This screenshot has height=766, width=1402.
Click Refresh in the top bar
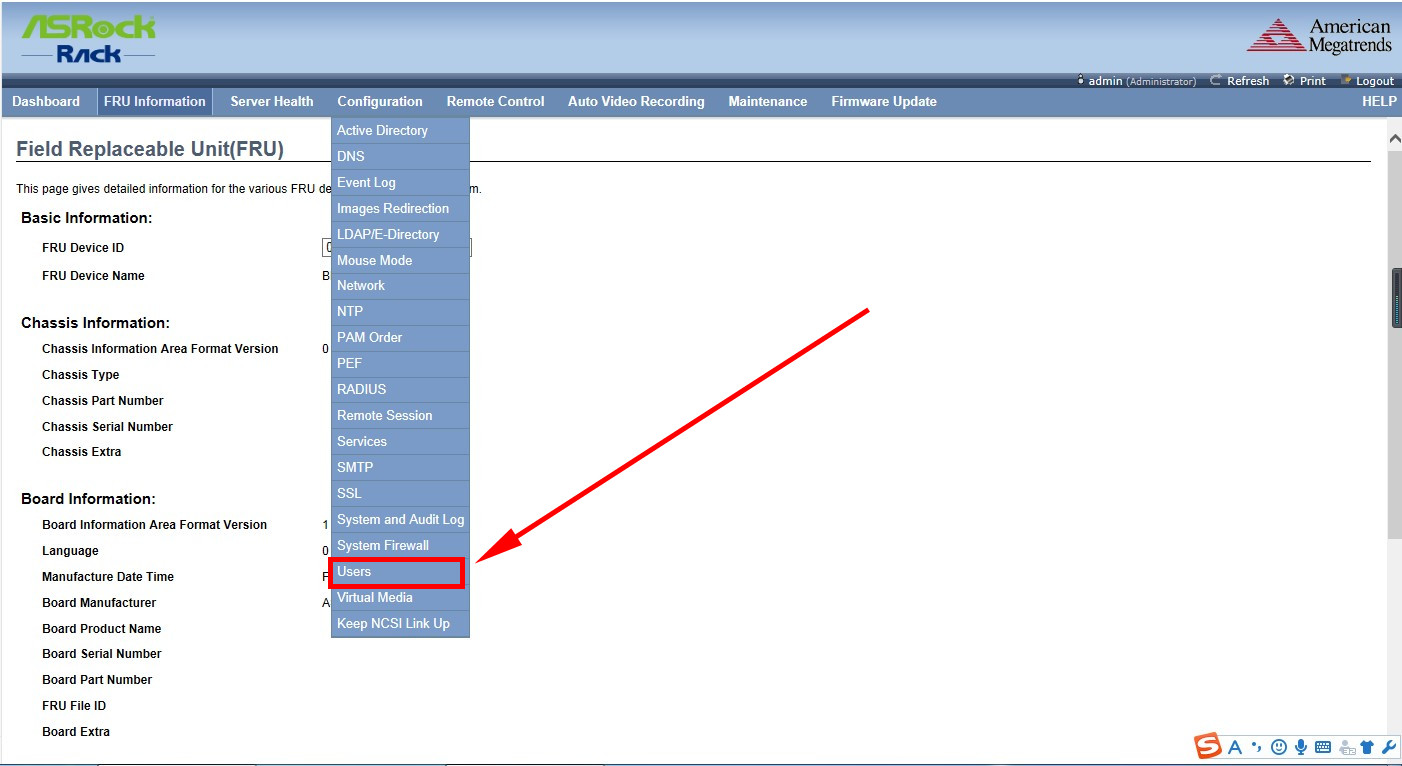coord(1240,81)
